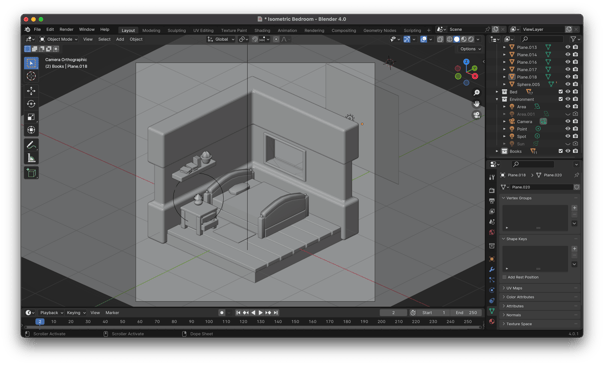Show the hidden Sun light via eye
The height and width of the screenshot is (365, 604).
[x=567, y=144]
